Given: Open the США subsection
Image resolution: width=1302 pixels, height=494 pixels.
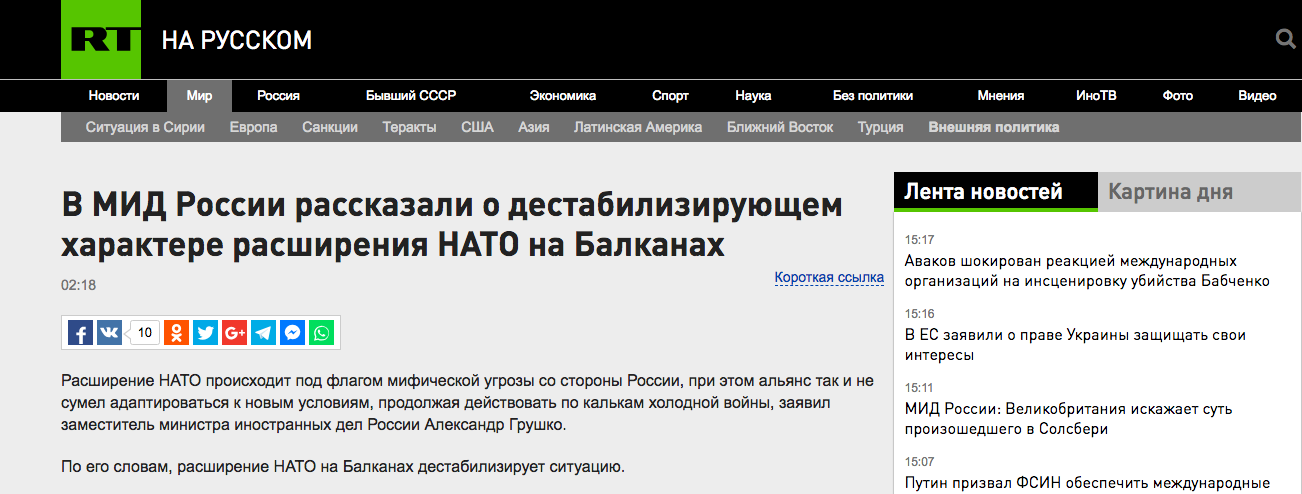Looking at the screenshot, I should 477,127.
